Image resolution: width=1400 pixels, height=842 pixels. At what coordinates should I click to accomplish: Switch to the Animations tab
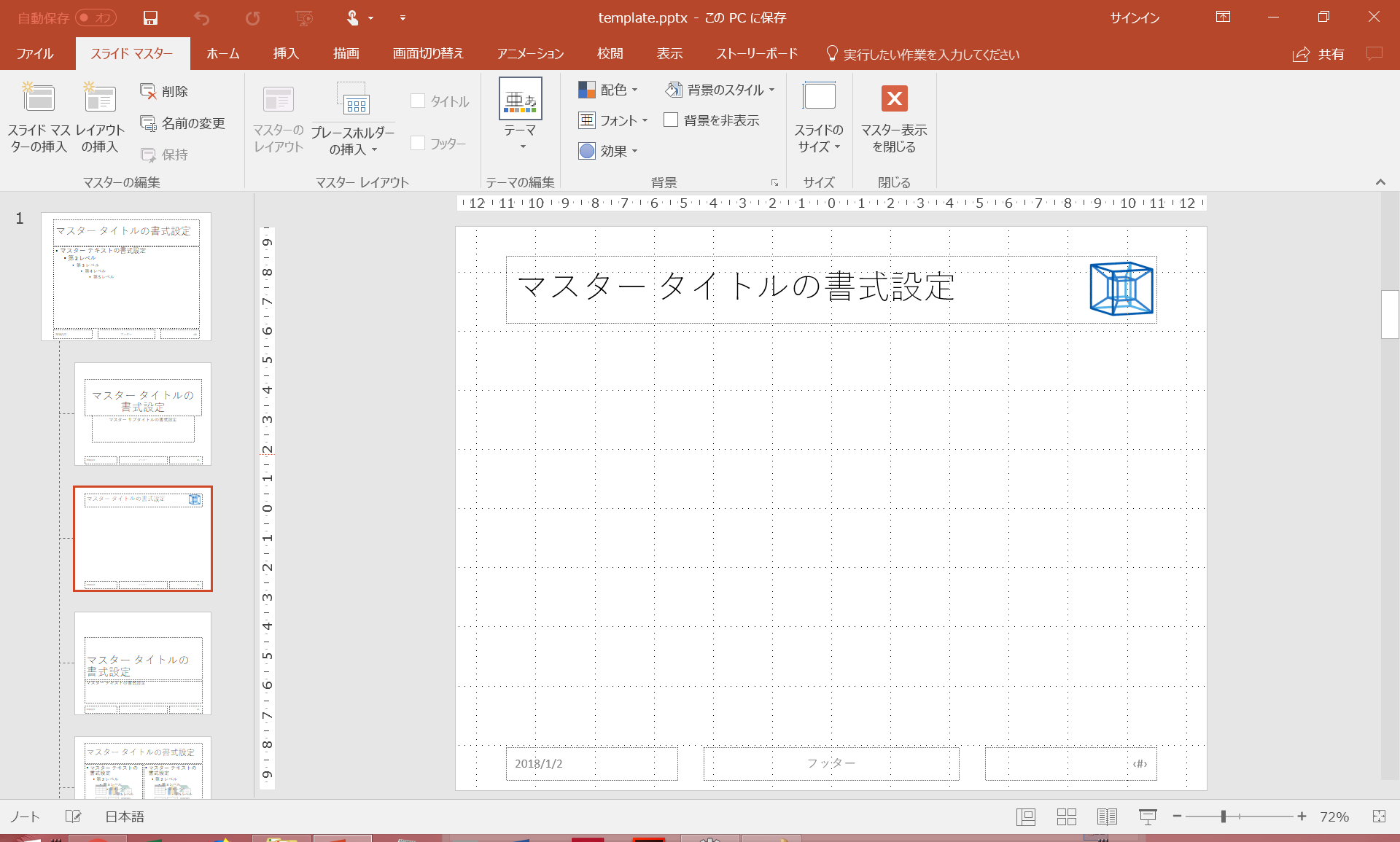[x=530, y=53]
